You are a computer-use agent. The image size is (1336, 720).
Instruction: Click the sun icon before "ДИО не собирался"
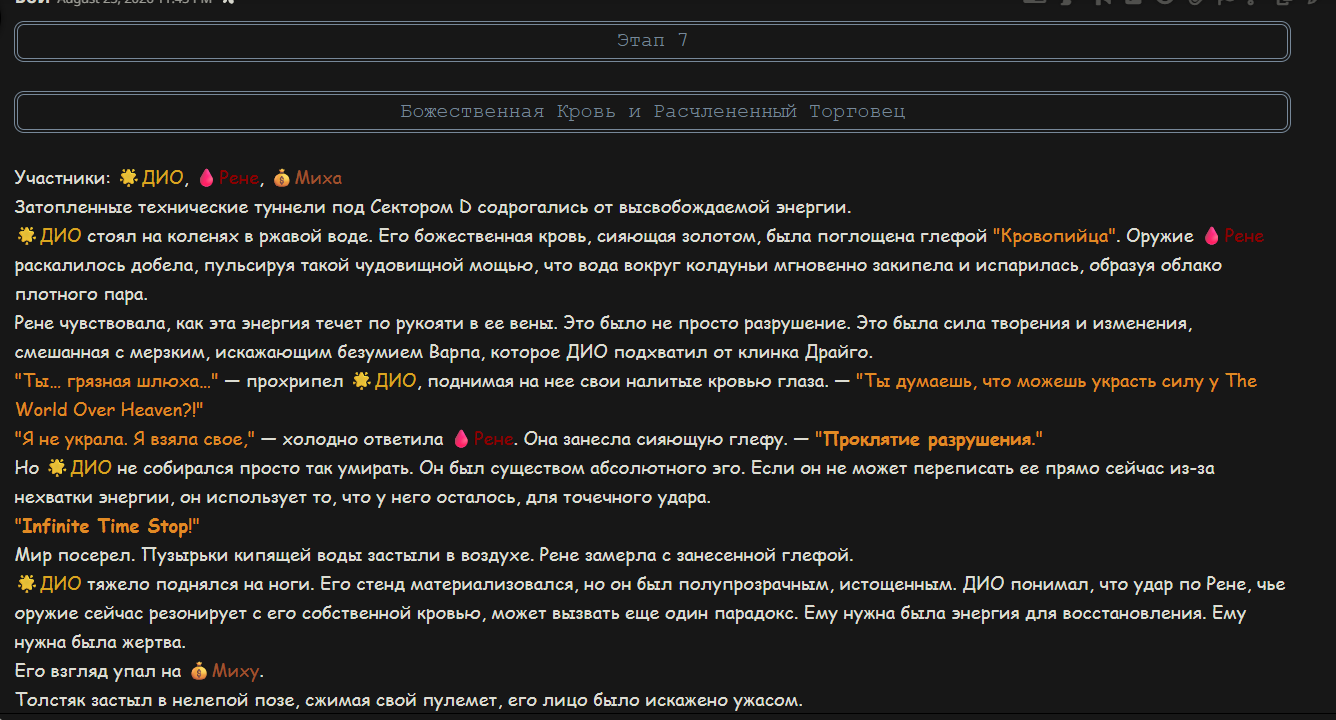pyautogui.click(x=57, y=469)
